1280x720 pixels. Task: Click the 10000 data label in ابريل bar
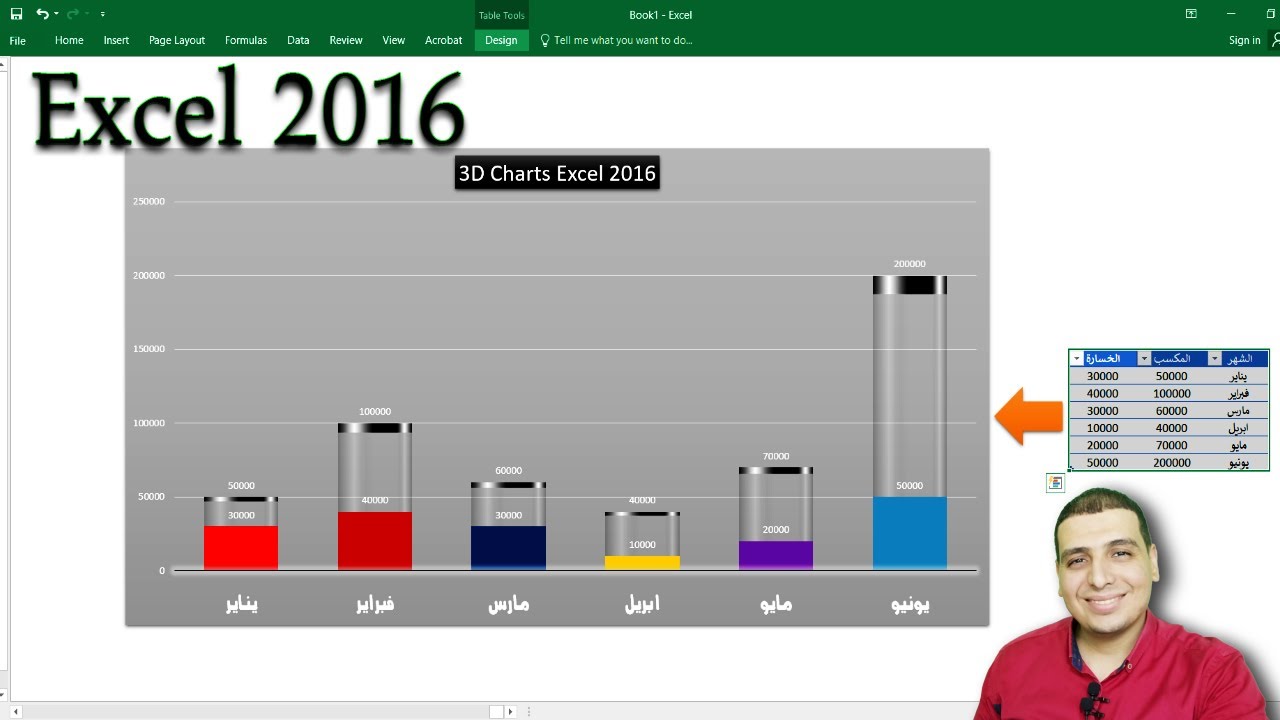pyautogui.click(x=642, y=545)
